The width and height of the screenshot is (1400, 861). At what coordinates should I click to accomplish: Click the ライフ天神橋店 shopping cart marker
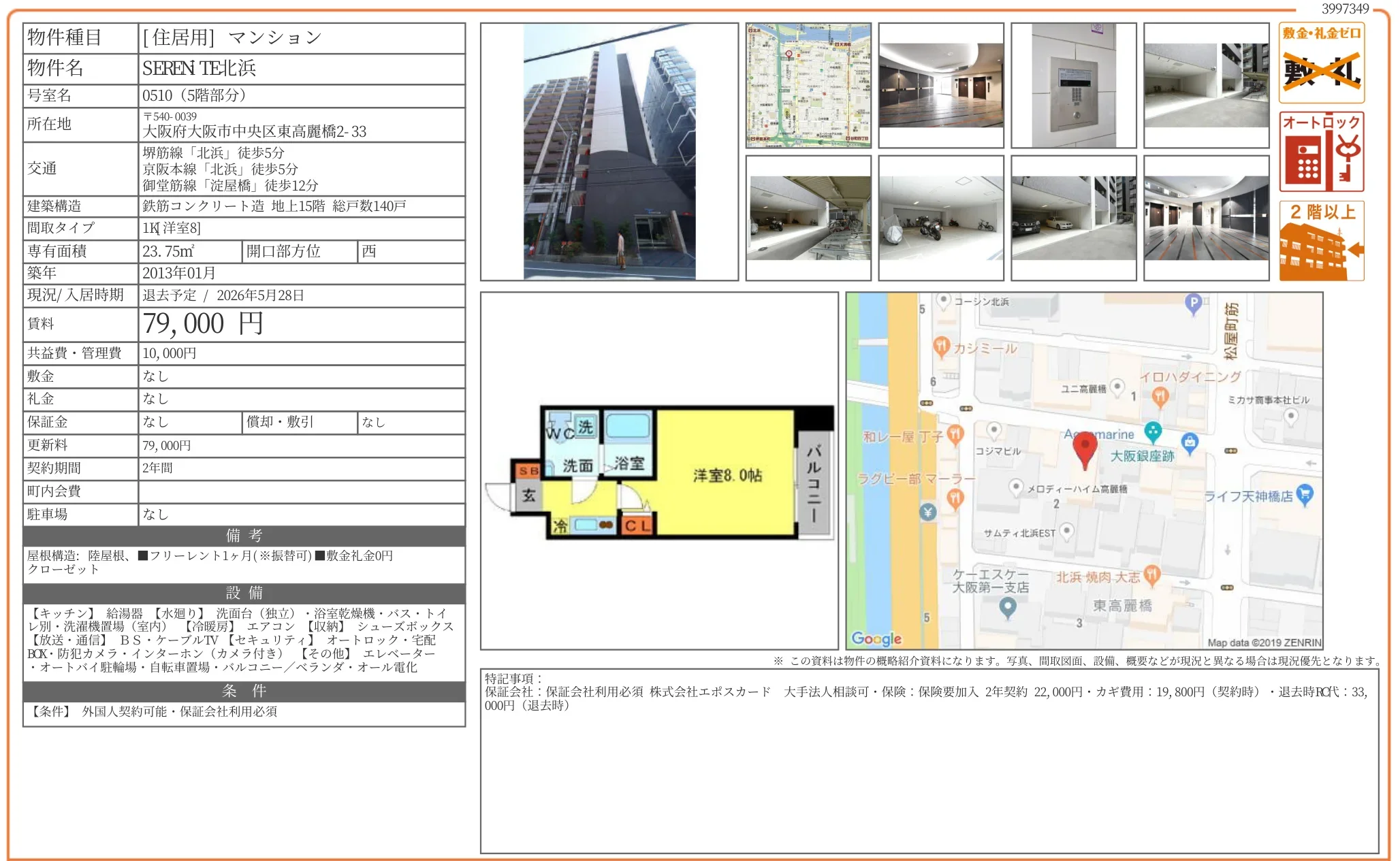click(1304, 494)
